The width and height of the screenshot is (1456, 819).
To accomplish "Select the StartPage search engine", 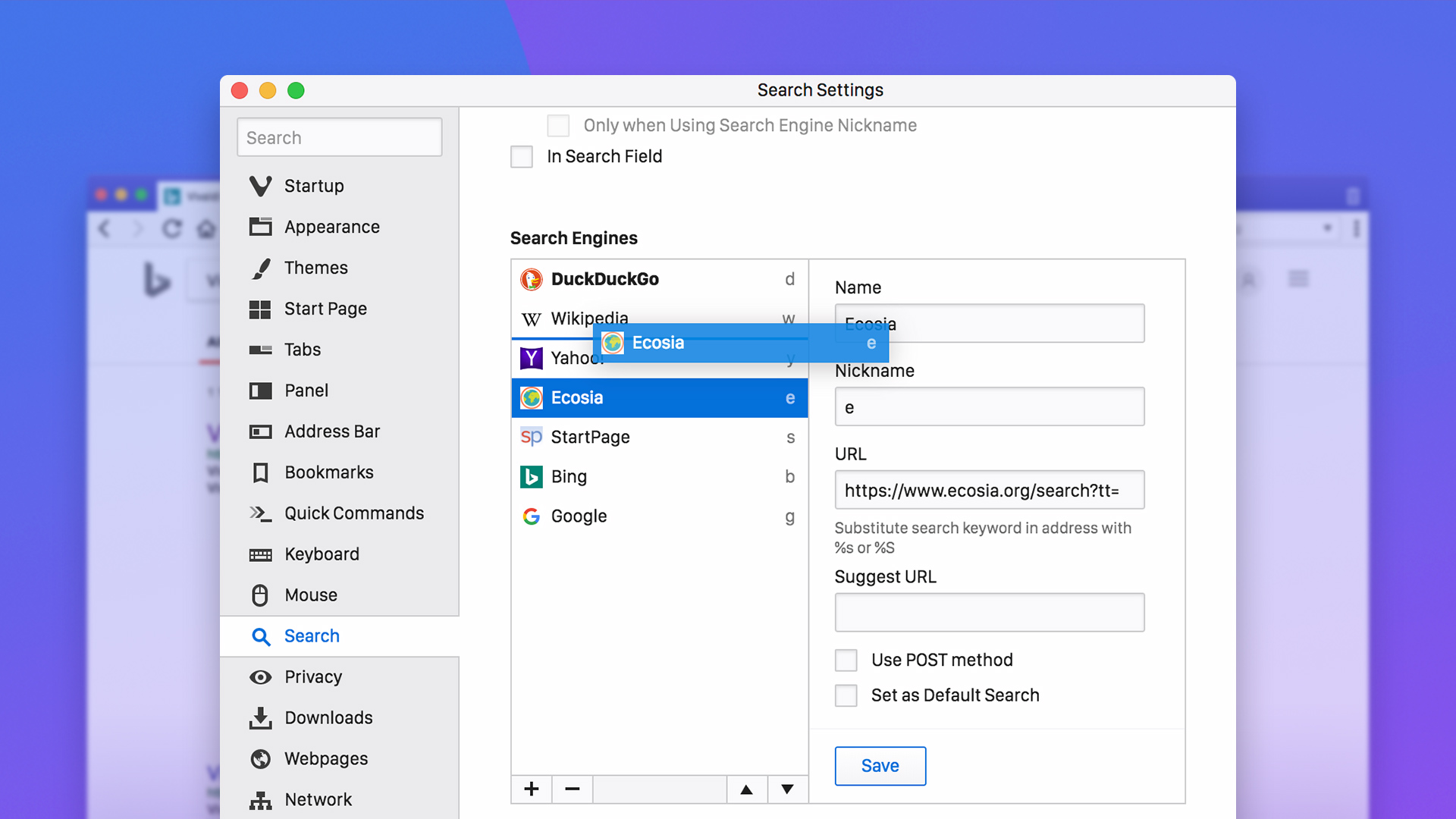I will tap(659, 437).
